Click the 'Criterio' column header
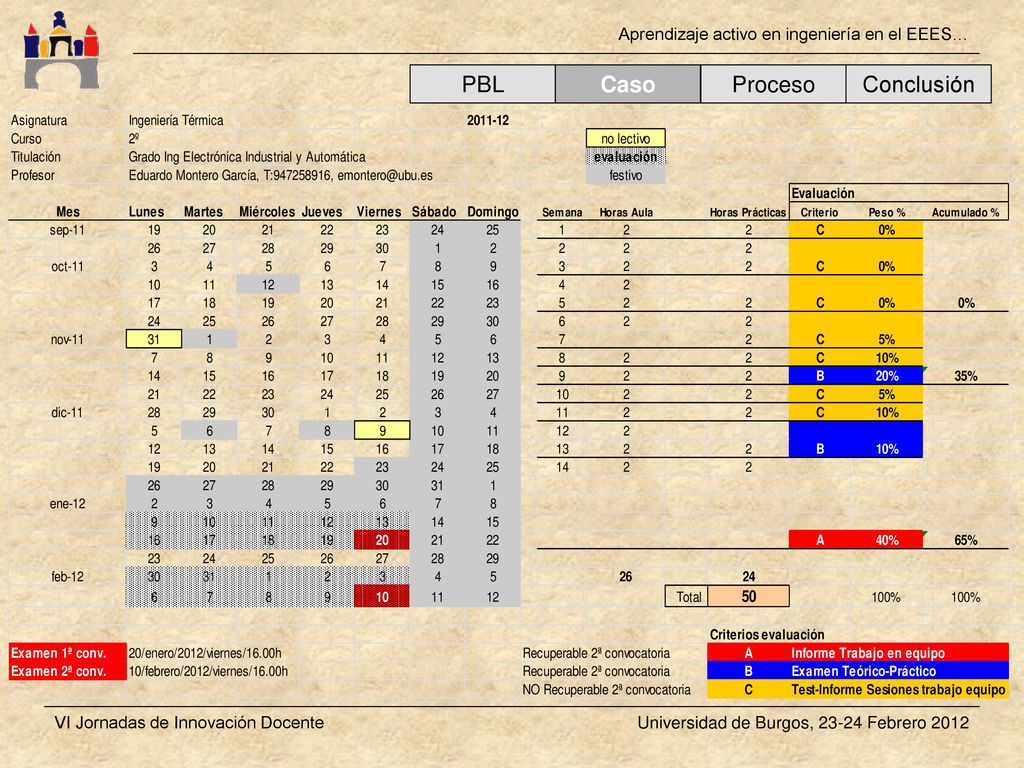 819,212
